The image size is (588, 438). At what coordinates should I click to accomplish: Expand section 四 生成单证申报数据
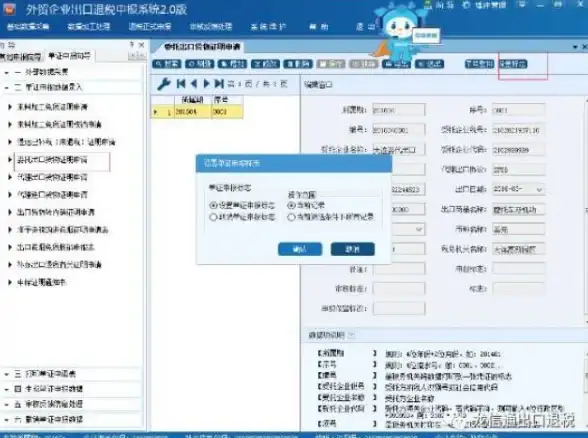[6, 389]
